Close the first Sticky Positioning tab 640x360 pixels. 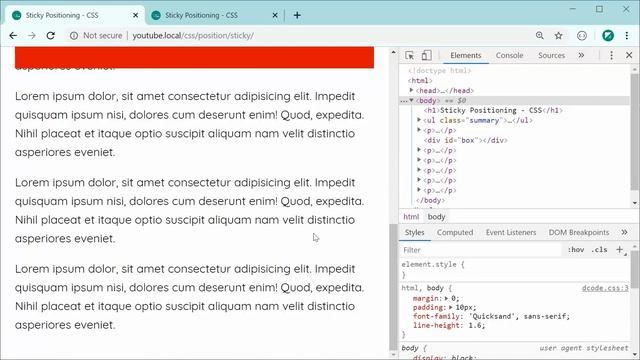click(136, 15)
